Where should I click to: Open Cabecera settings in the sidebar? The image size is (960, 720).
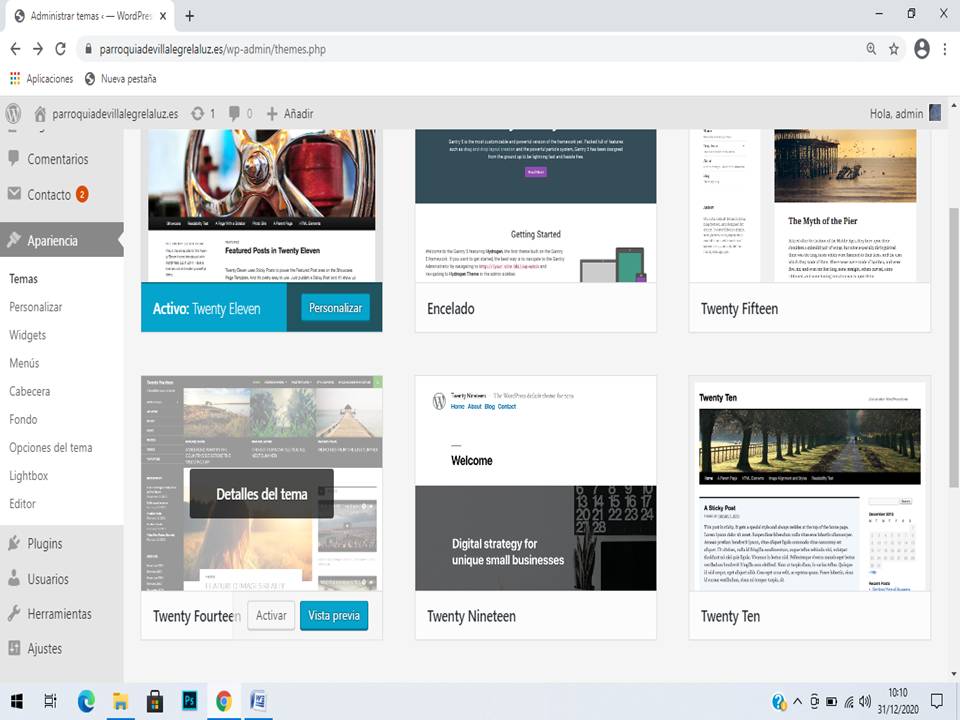(29, 392)
